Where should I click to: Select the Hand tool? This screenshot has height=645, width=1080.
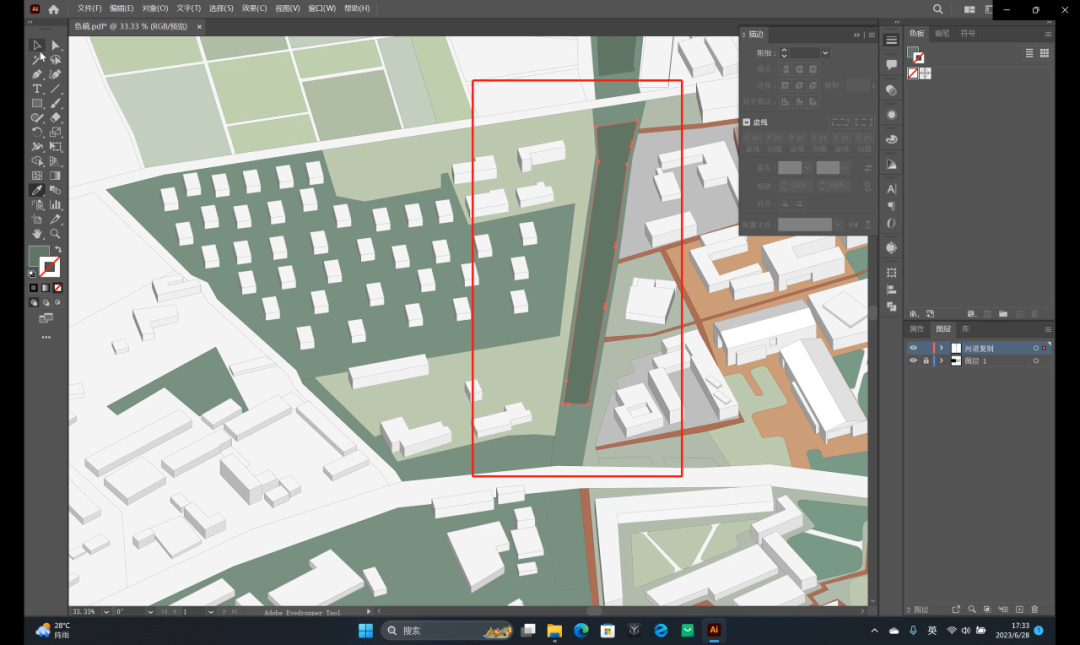pos(37,234)
